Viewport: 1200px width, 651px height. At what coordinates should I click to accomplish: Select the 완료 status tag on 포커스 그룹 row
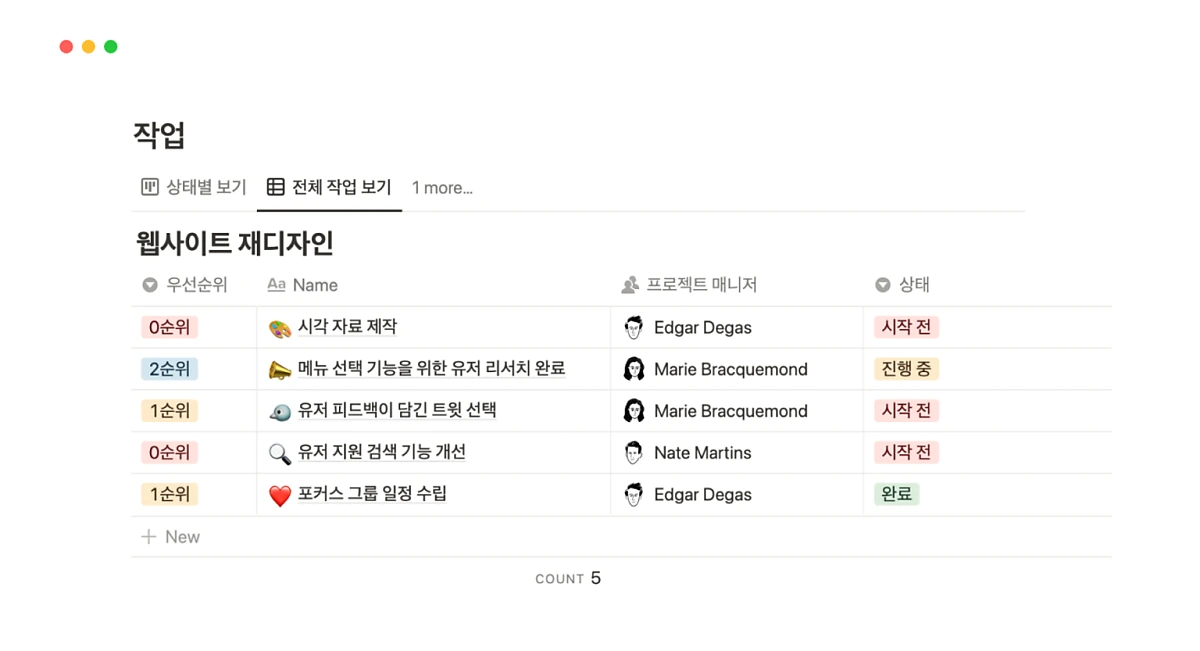(896, 494)
